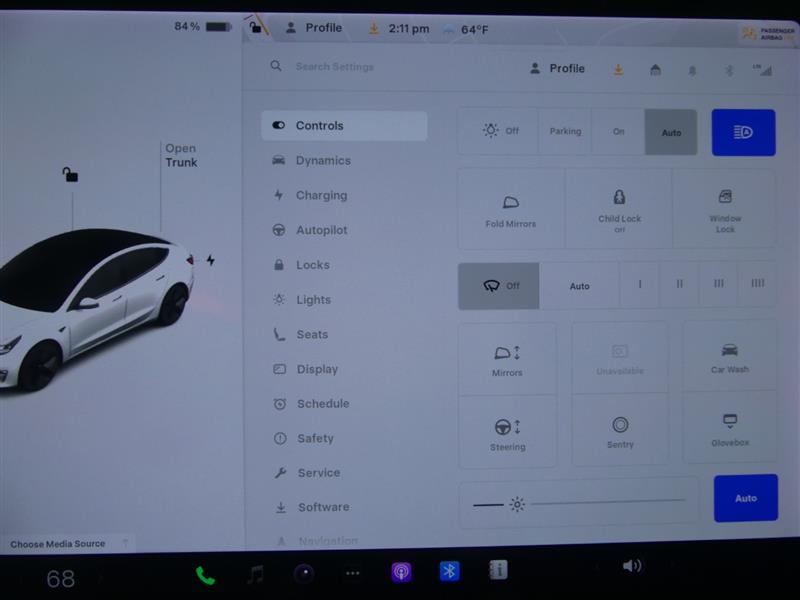Toggle auto high beam headlights button
The width and height of the screenshot is (800, 600).
tap(743, 132)
